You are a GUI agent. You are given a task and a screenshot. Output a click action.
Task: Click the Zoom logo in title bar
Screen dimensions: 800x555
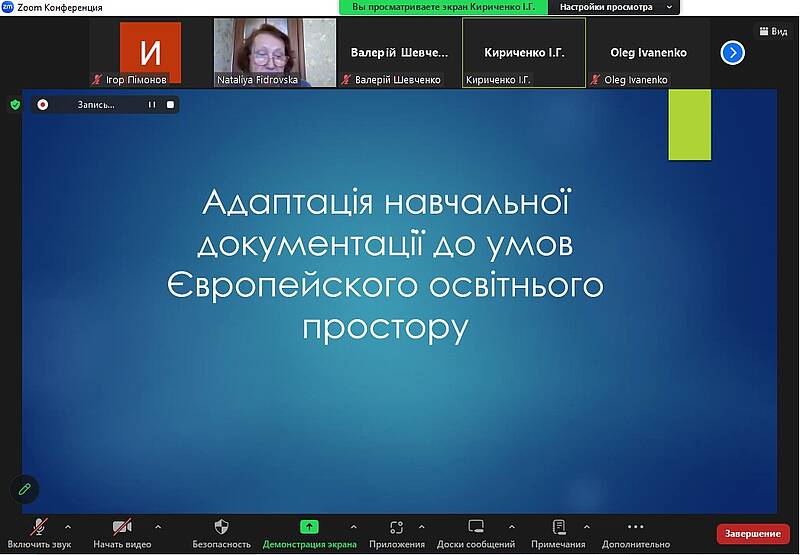[8, 7]
